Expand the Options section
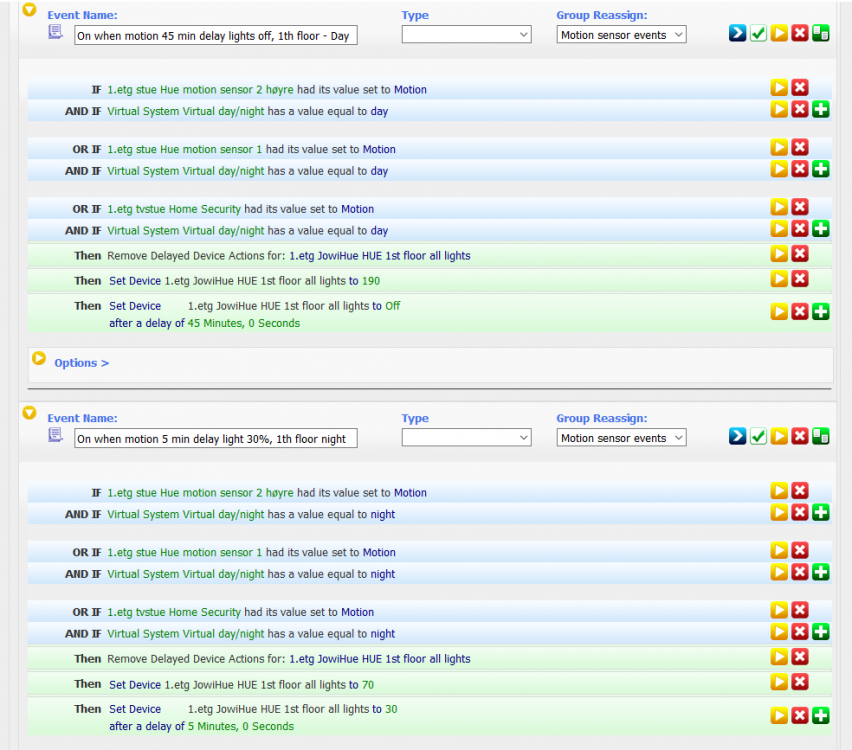The width and height of the screenshot is (852, 750). (x=39, y=358)
